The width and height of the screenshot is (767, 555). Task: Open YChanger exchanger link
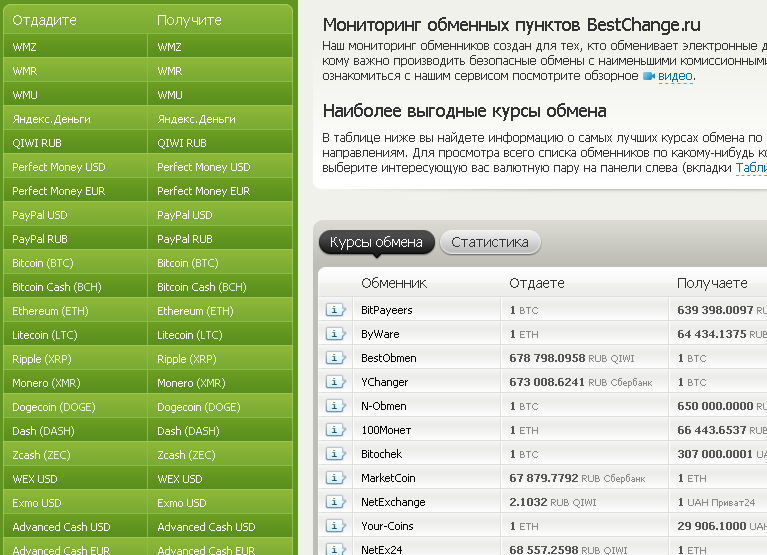(384, 382)
